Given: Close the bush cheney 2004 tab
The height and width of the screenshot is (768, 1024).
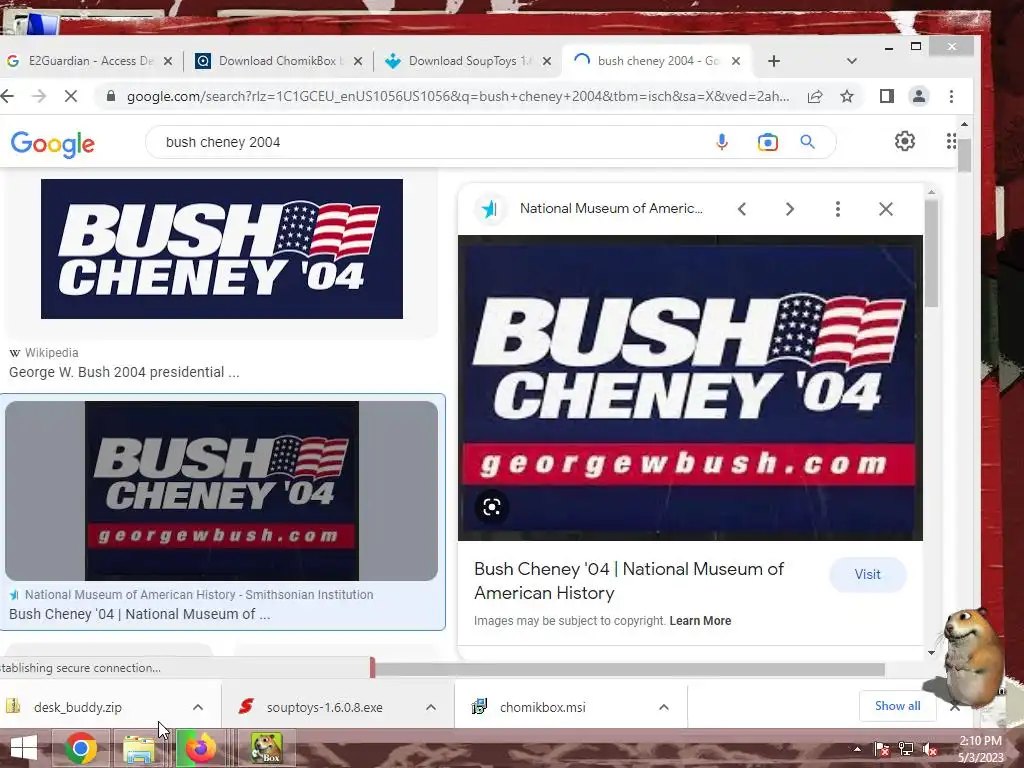Looking at the screenshot, I should (736, 61).
